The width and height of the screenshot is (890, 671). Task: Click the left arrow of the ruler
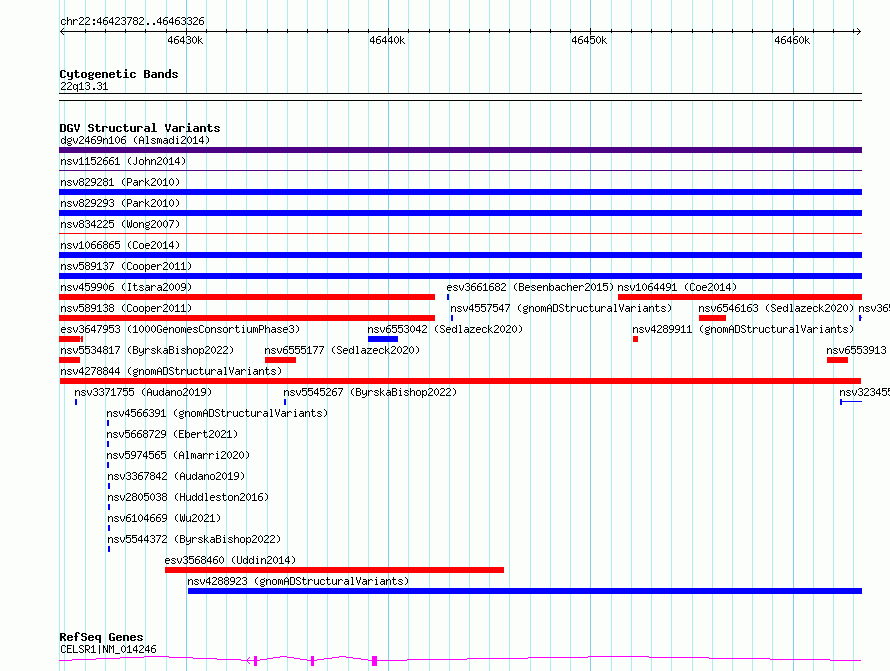click(62, 32)
